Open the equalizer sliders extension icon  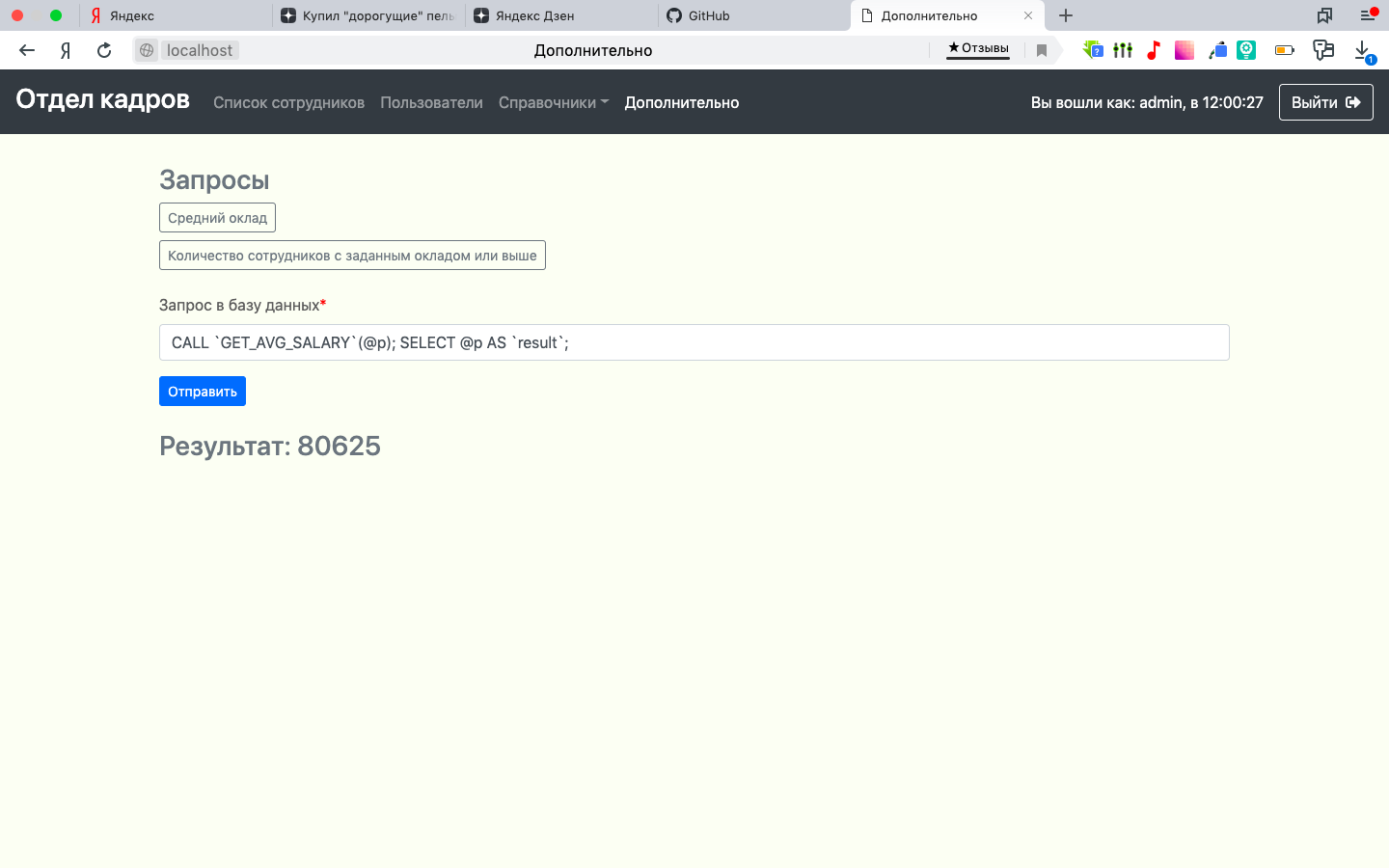pos(1123,50)
